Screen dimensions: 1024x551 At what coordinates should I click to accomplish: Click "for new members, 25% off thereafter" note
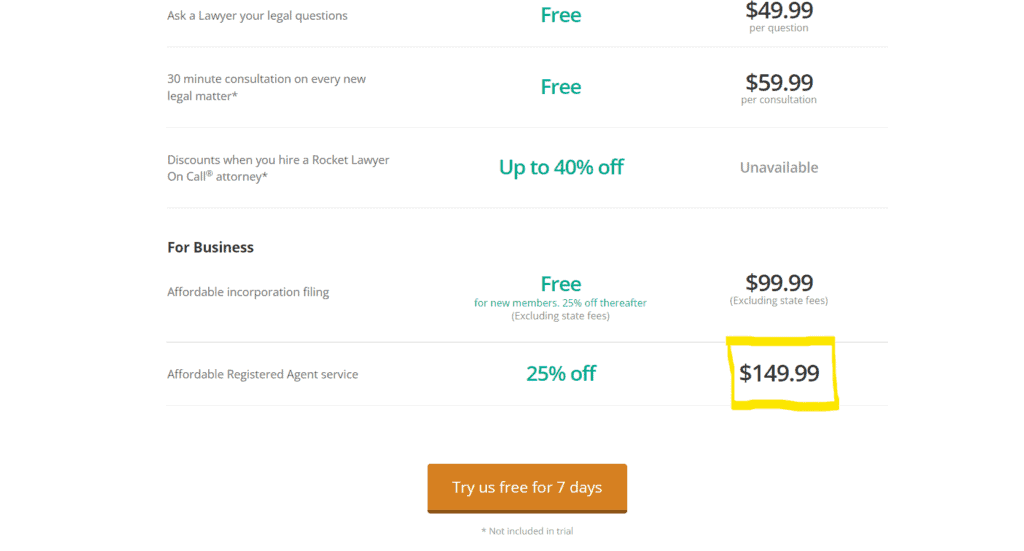pos(560,303)
